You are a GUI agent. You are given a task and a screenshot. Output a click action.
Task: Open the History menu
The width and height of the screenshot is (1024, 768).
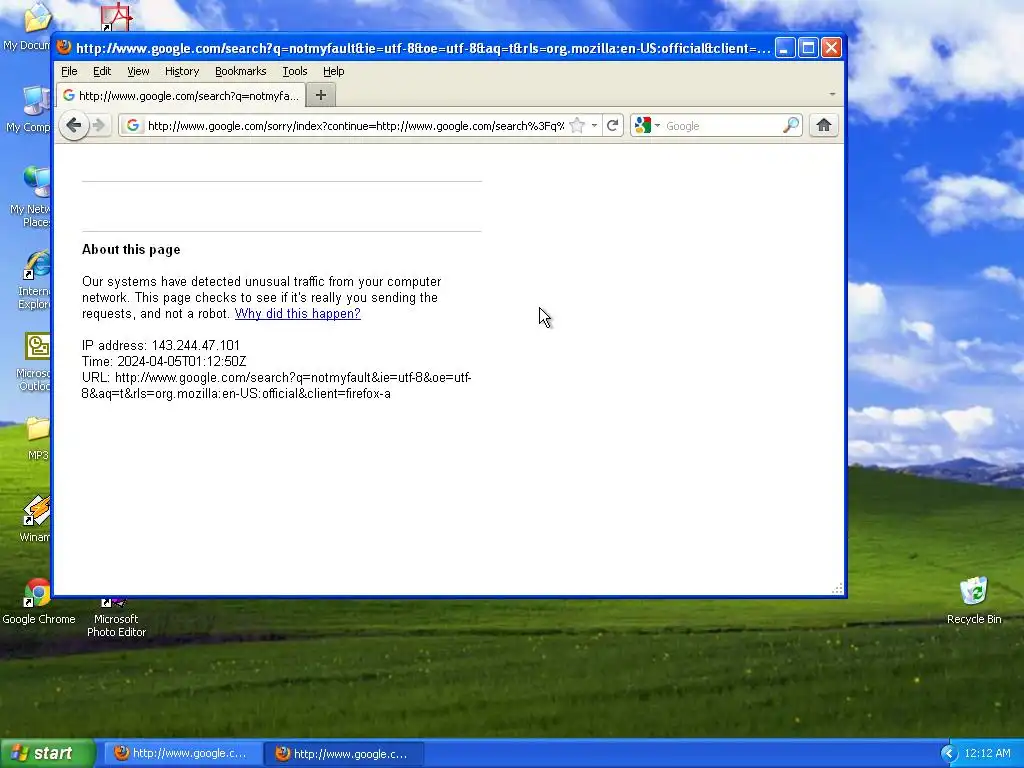click(182, 71)
